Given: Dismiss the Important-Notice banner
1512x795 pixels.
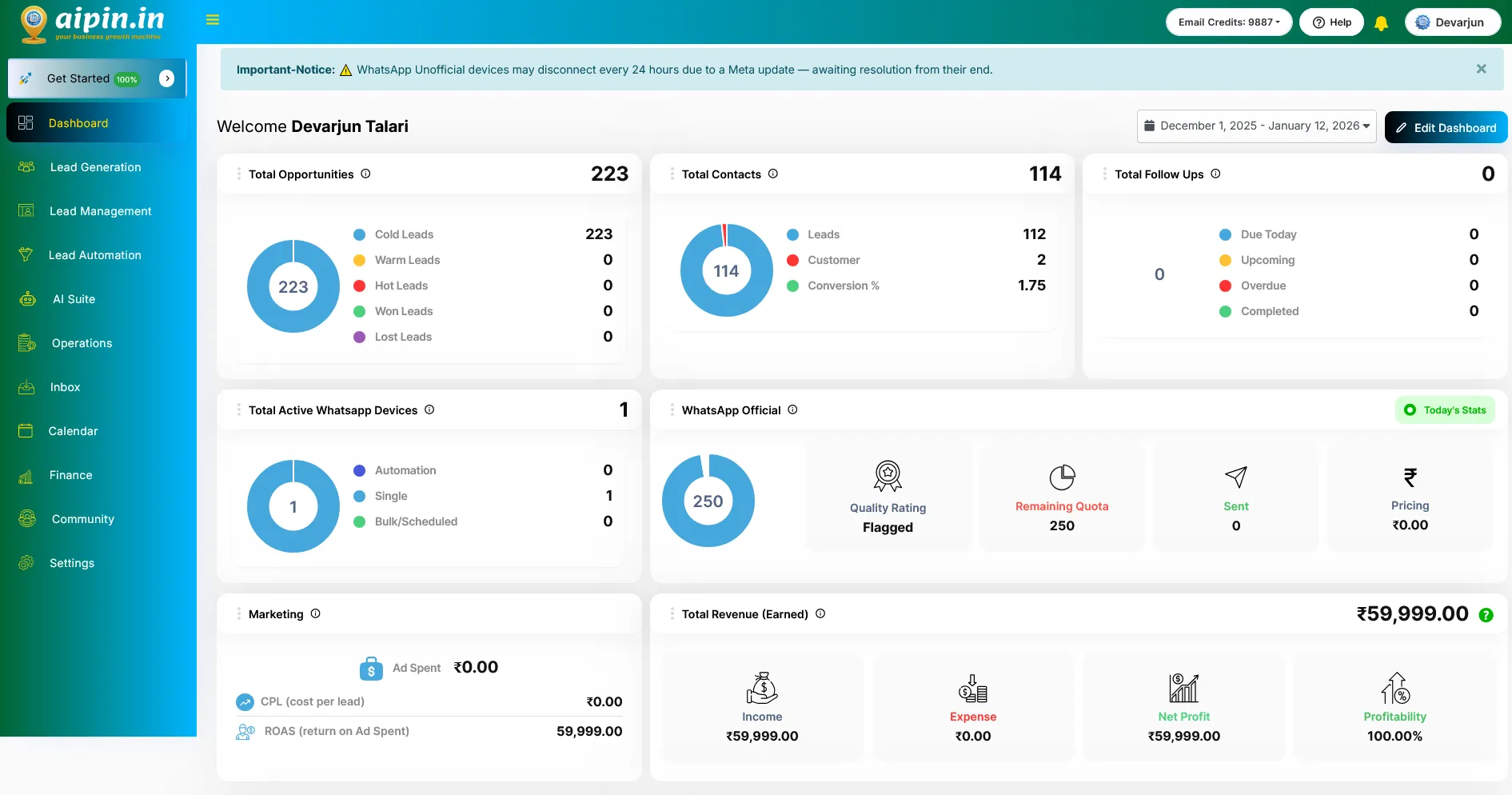Looking at the screenshot, I should point(1481,70).
